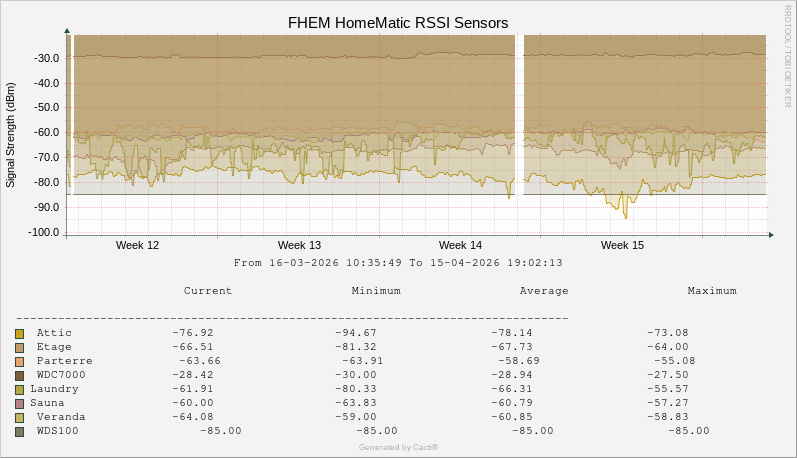The width and height of the screenshot is (797, 458).
Task: Click the Etage legend color swatch
Action: tap(20, 347)
